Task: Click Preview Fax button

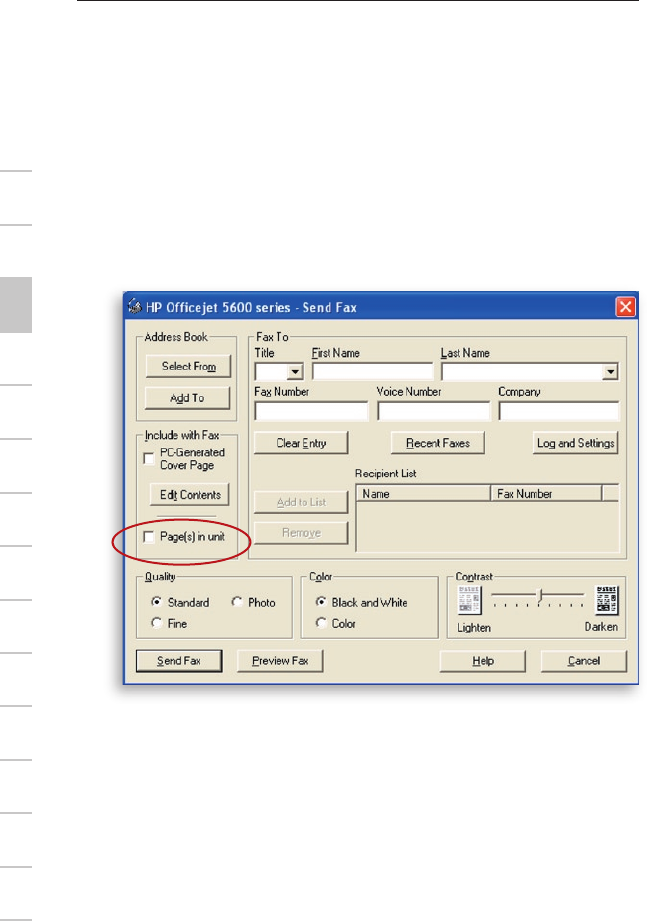Action: [x=279, y=661]
